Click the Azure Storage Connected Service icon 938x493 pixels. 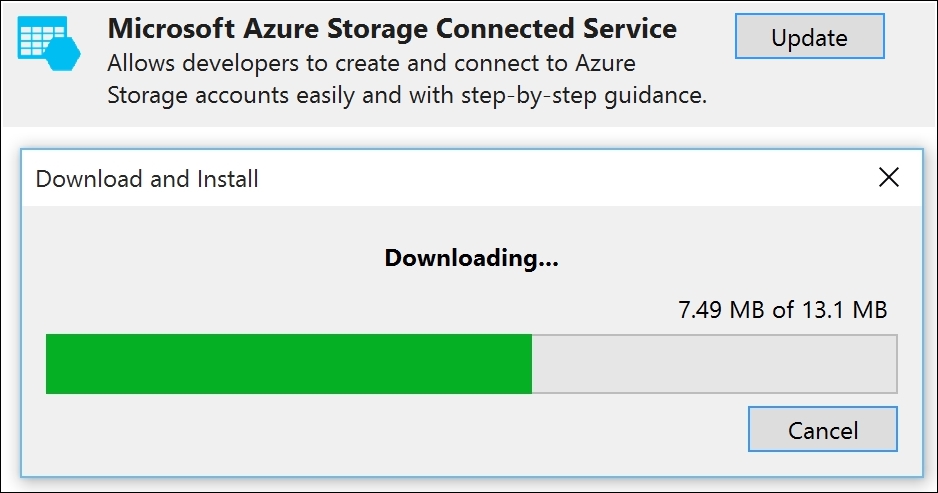pyautogui.click(x=49, y=44)
